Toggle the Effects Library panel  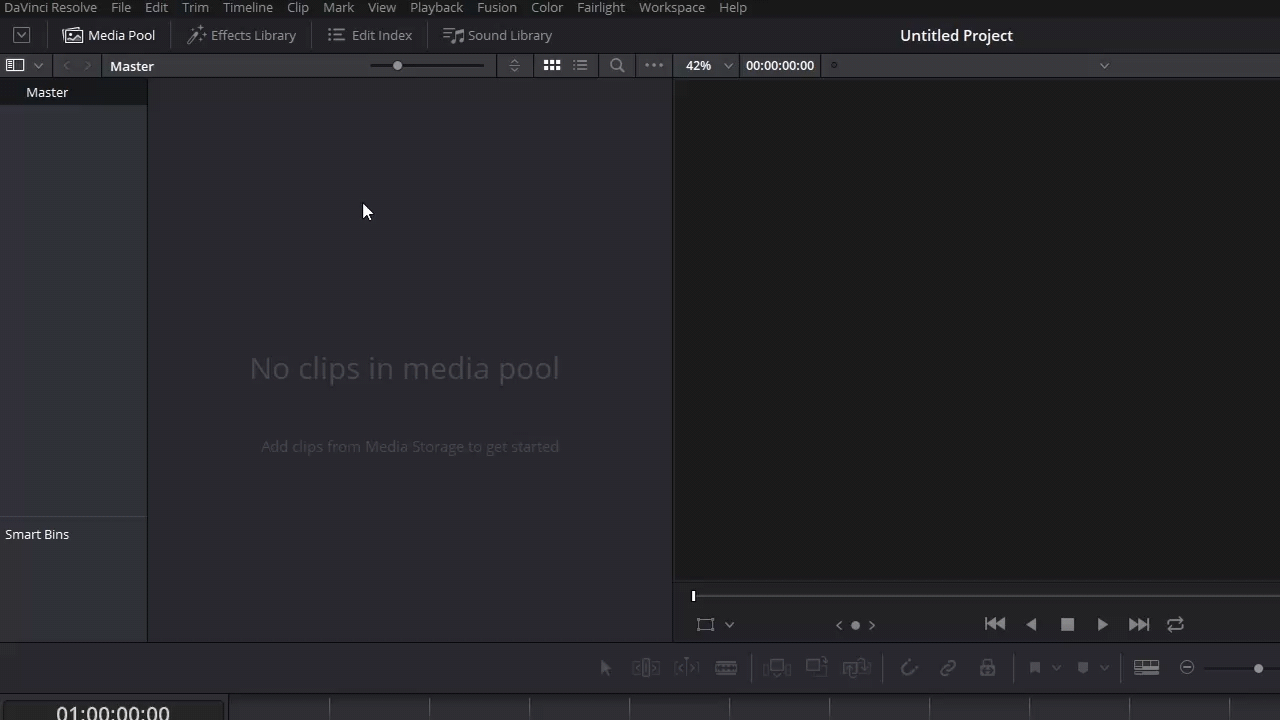tap(241, 35)
